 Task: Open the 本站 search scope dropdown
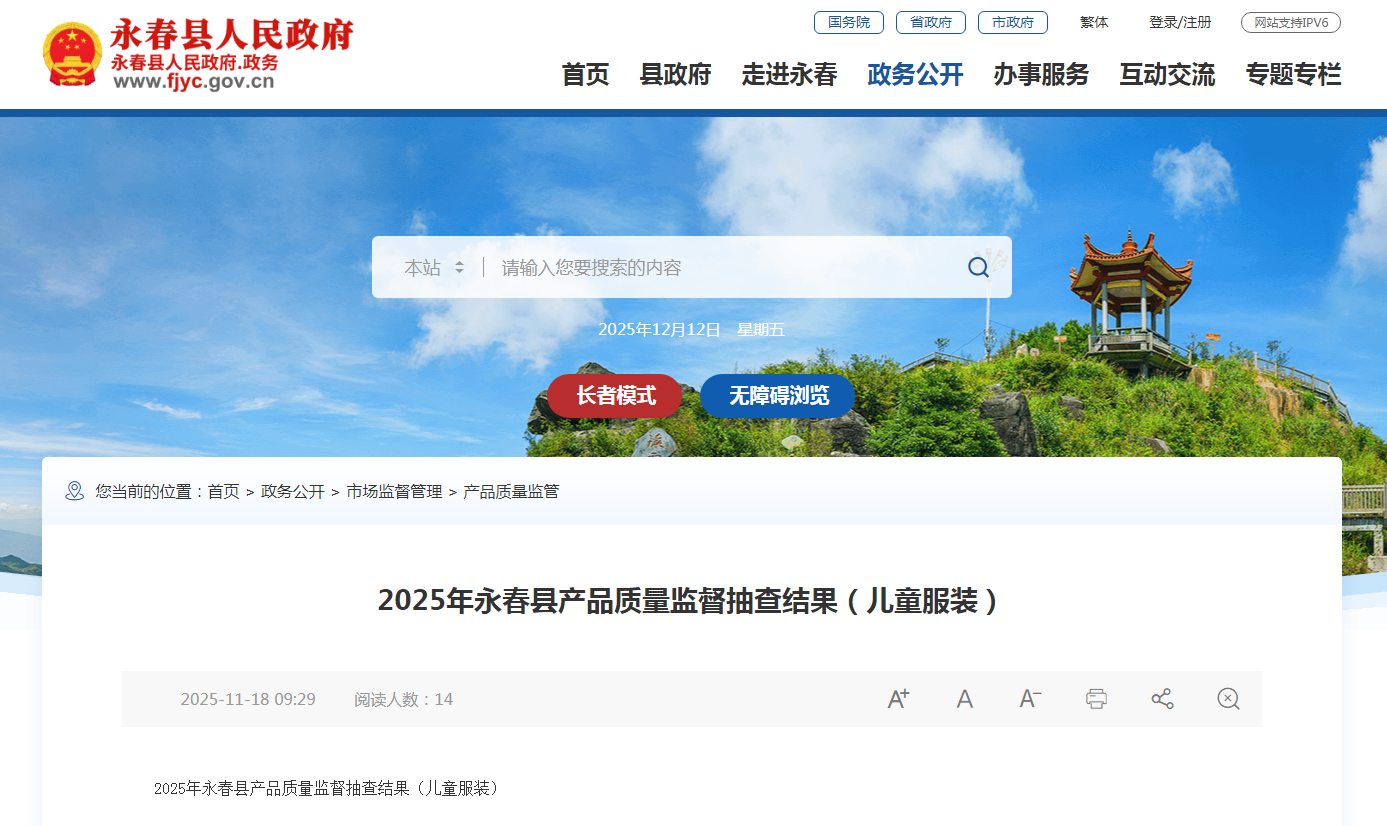pyautogui.click(x=434, y=267)
